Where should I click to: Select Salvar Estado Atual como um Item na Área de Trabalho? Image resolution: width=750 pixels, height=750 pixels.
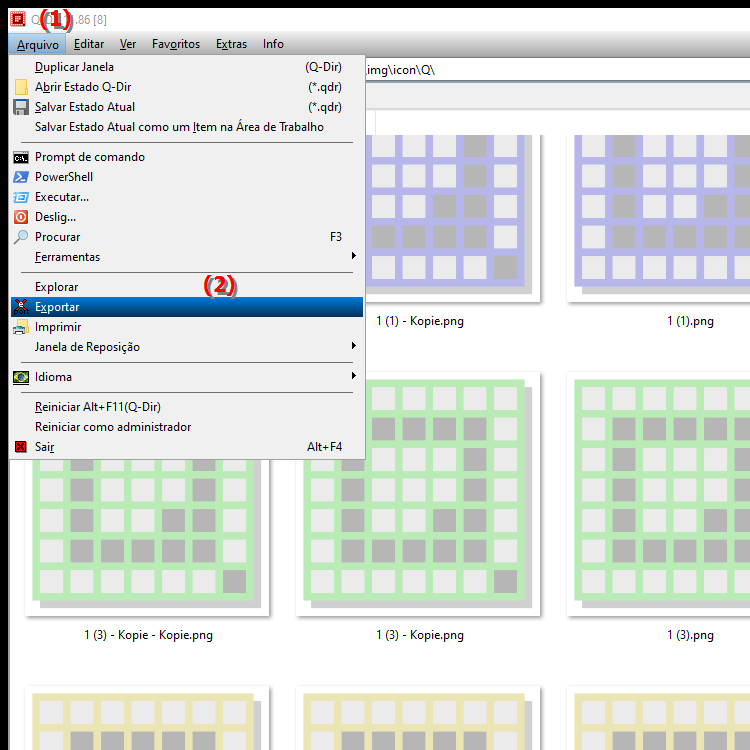pos(187,127)
